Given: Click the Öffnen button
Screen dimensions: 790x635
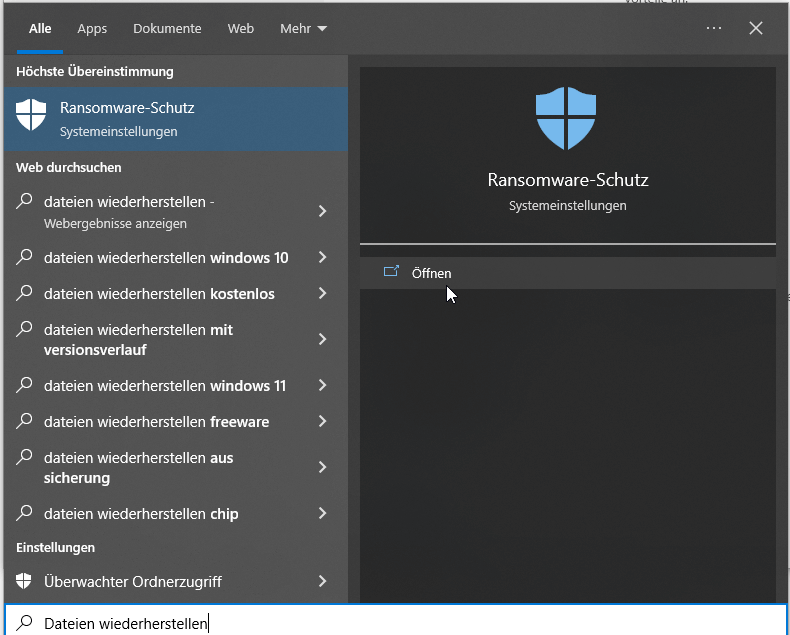Looking at the screenshot, I should click(x=568, y=273).
